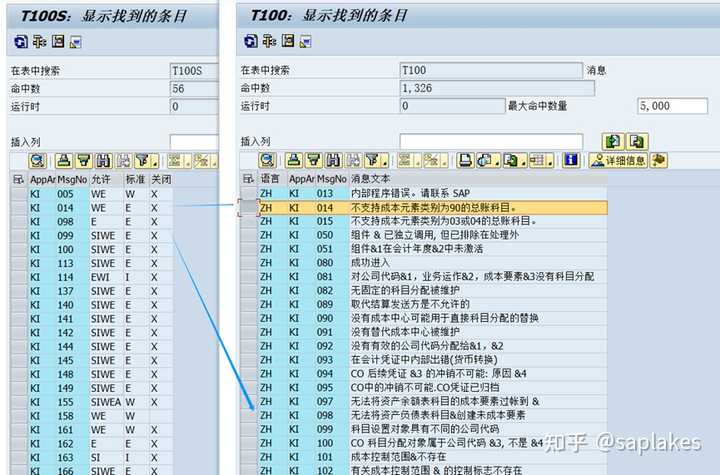Open the details view icon in T100 toolbar
This screenshot has width=720, height=475.
point(267,160)
